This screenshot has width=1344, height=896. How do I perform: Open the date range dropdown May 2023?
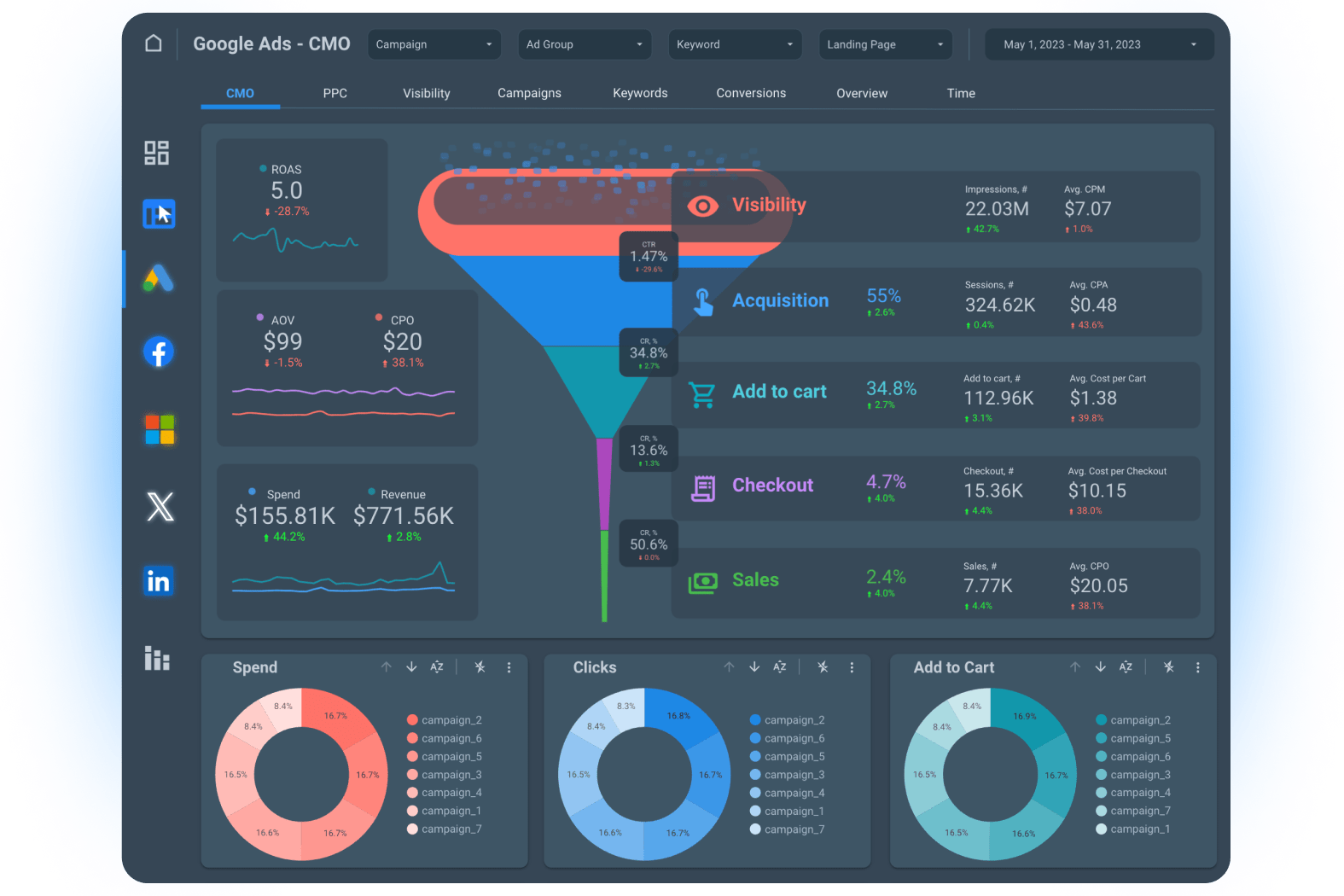(1099, 44)
